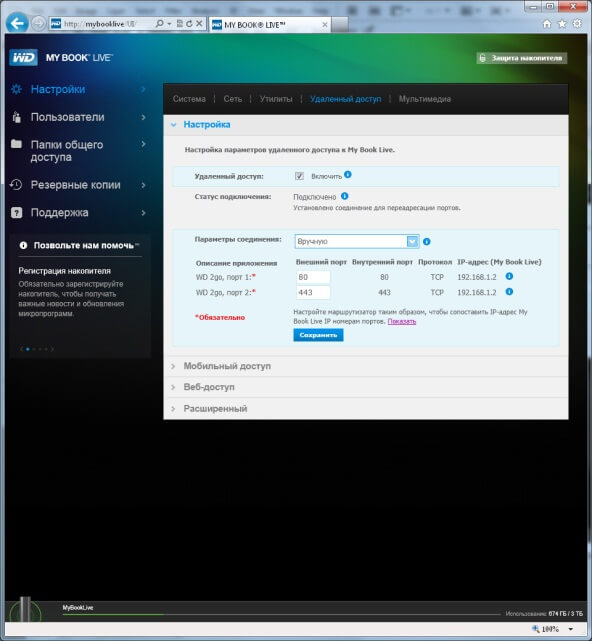Click the MyBookLive drive icon at bottom

25,610
